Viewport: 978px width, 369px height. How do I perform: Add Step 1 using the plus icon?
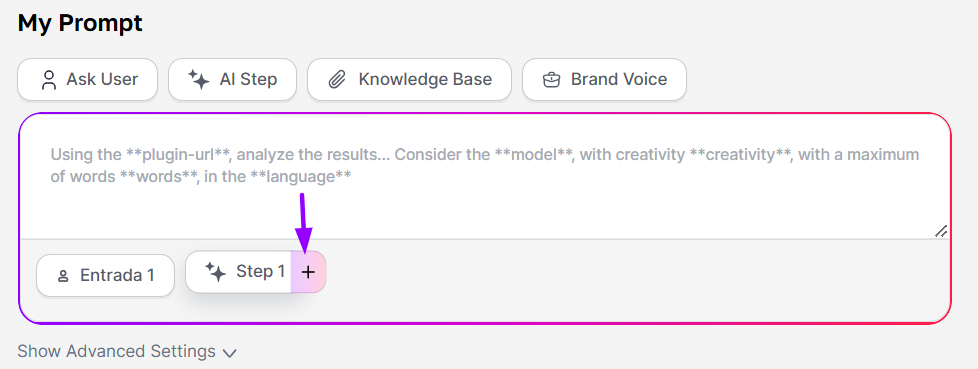(308, 272)
